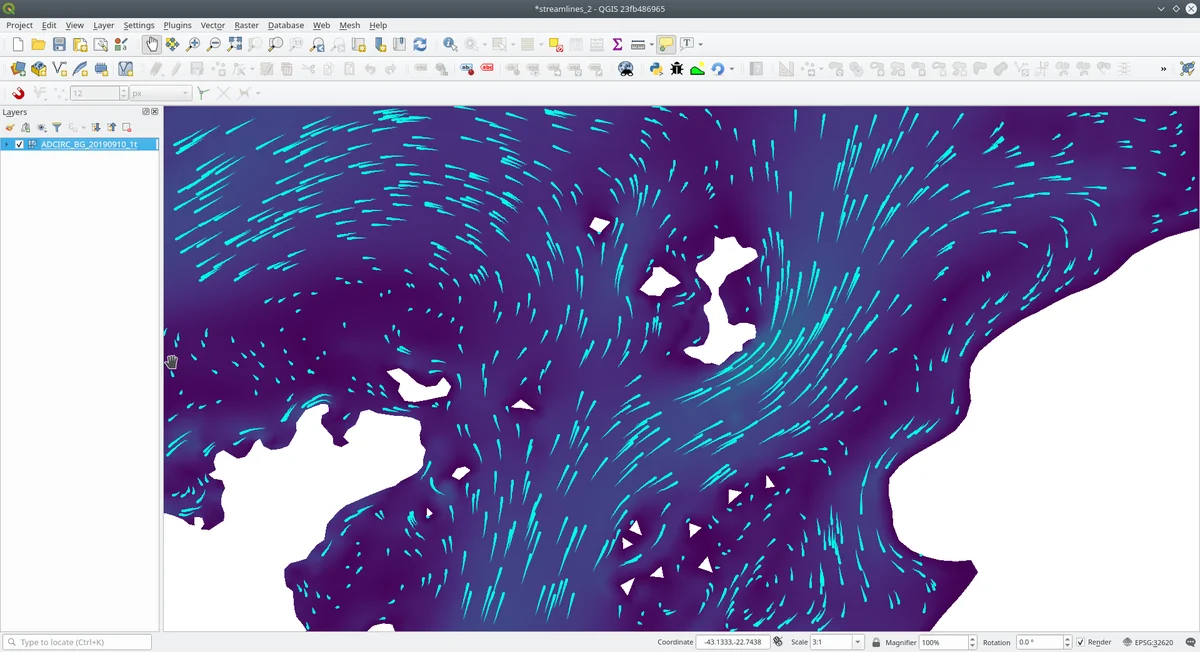Select the Identify Features tool
Viewport: 1200px width, 652px height.
point(449,44)
